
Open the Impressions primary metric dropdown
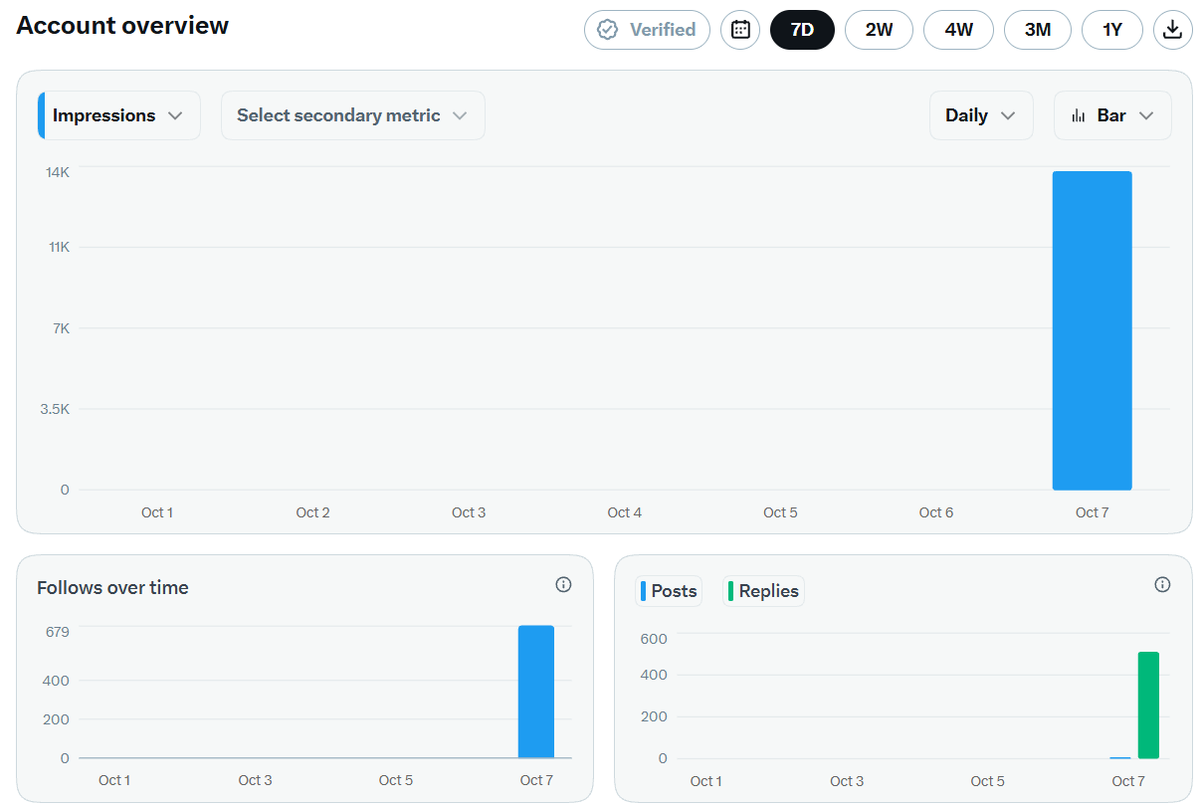119,116
